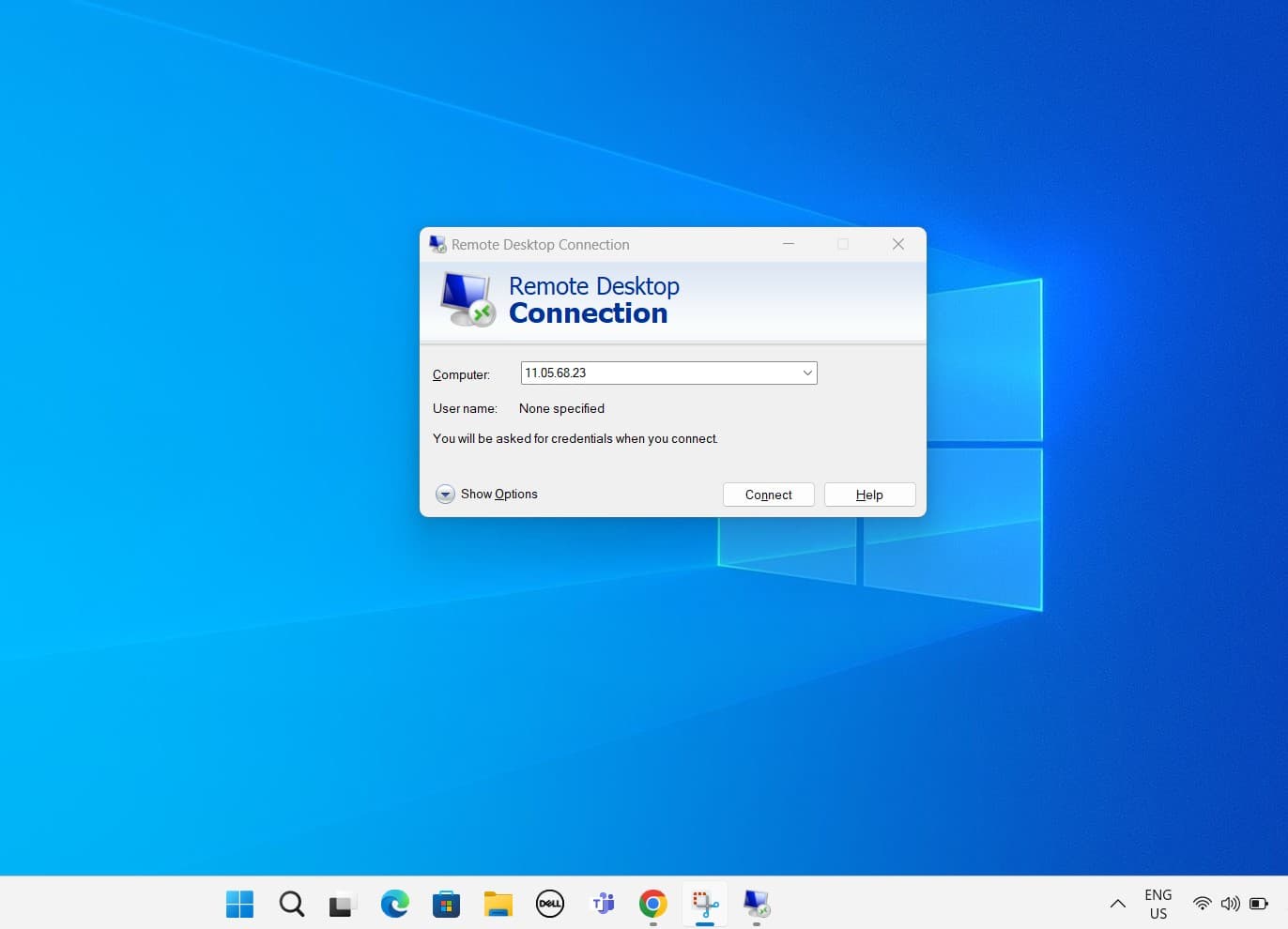The height and width of the screenshot is (929, 1288).
Task: Expand the Show Options arrow
Action: 445,495
